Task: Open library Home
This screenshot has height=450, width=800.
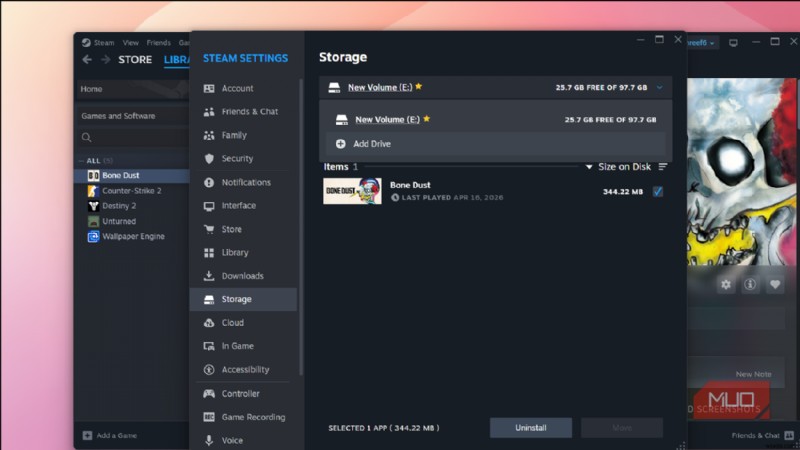Action: [133, 89]
